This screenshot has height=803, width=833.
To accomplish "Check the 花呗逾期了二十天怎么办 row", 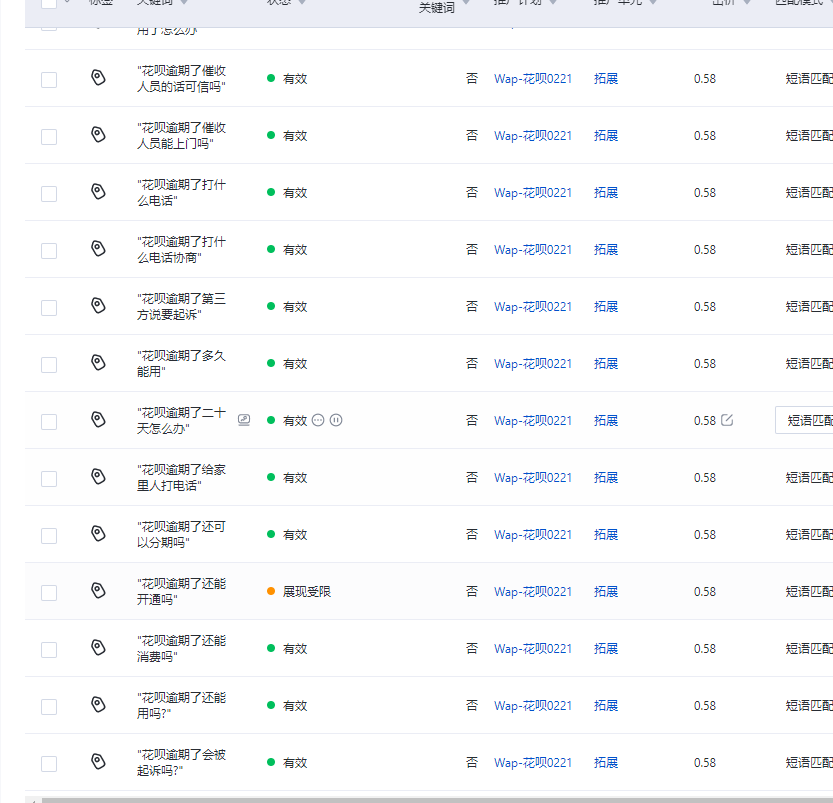I will pos(49,422).
